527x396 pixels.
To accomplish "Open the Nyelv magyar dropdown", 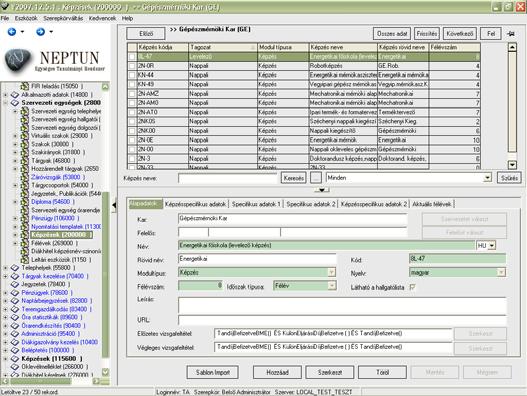I will [501, 273].
